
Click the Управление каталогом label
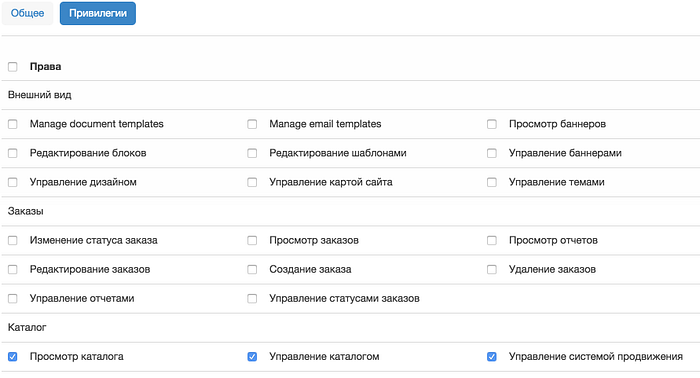pyautogui.click(x=324, y=357)
